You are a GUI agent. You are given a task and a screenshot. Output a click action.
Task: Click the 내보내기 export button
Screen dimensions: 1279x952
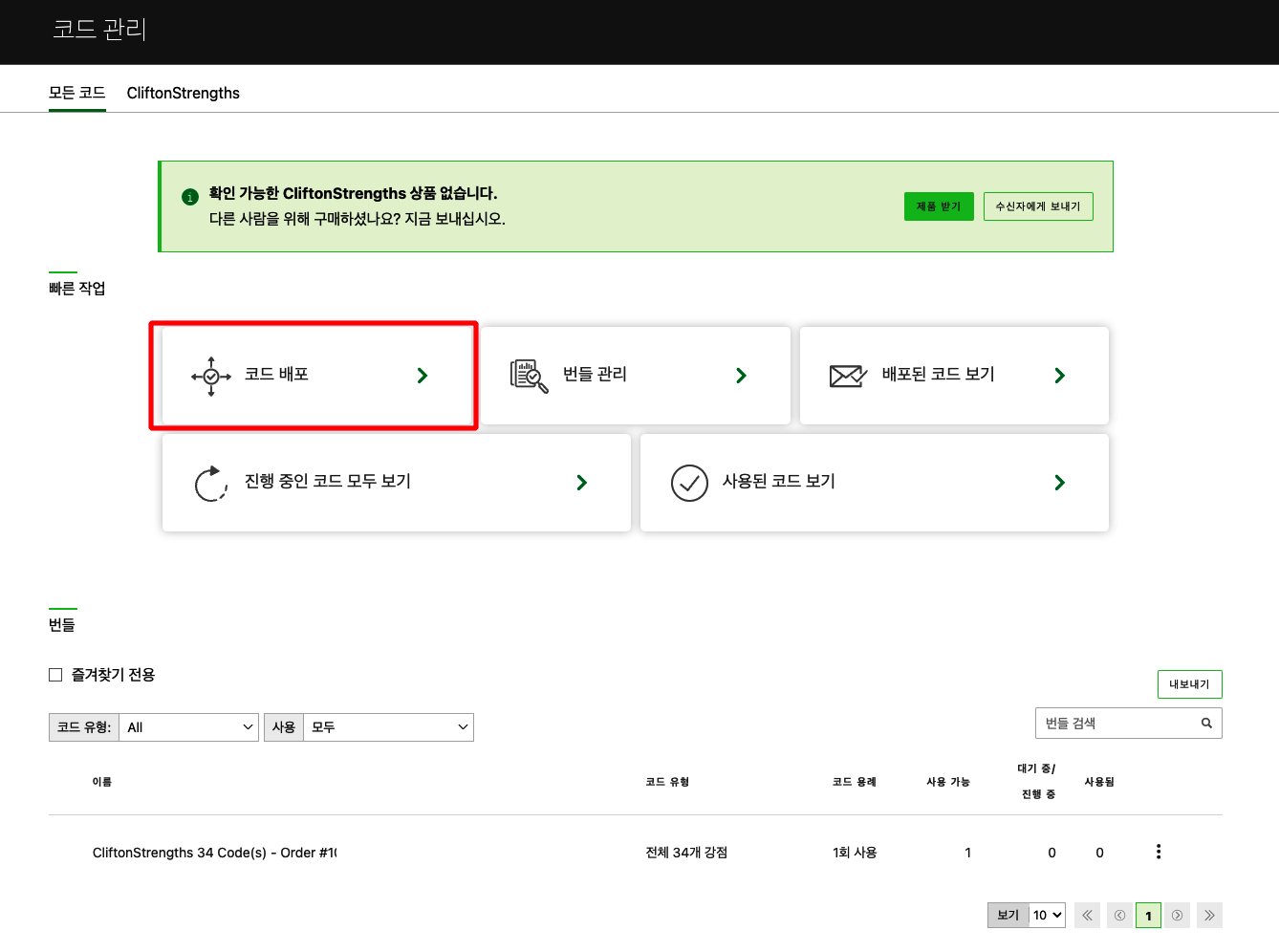coord(1189,684)
